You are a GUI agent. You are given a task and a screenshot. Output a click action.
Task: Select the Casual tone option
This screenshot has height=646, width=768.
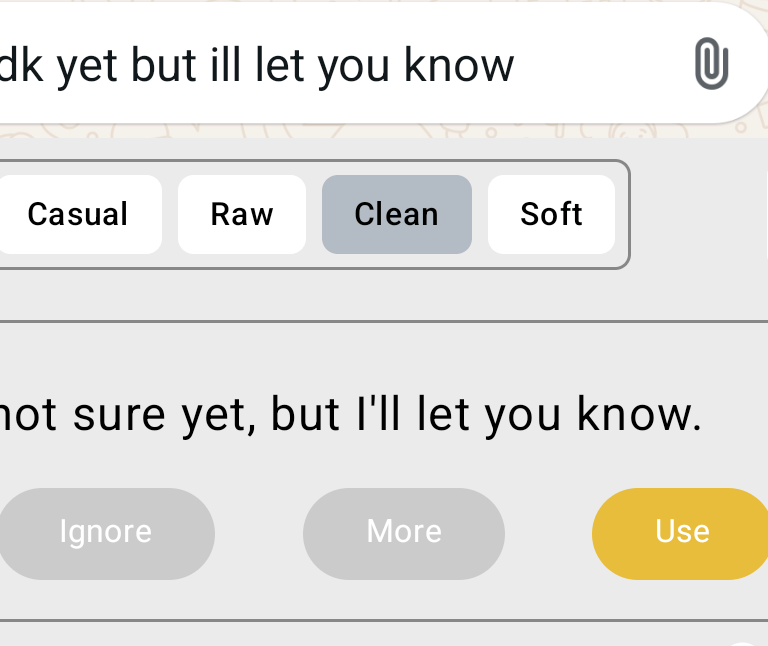tap(78, 214)
